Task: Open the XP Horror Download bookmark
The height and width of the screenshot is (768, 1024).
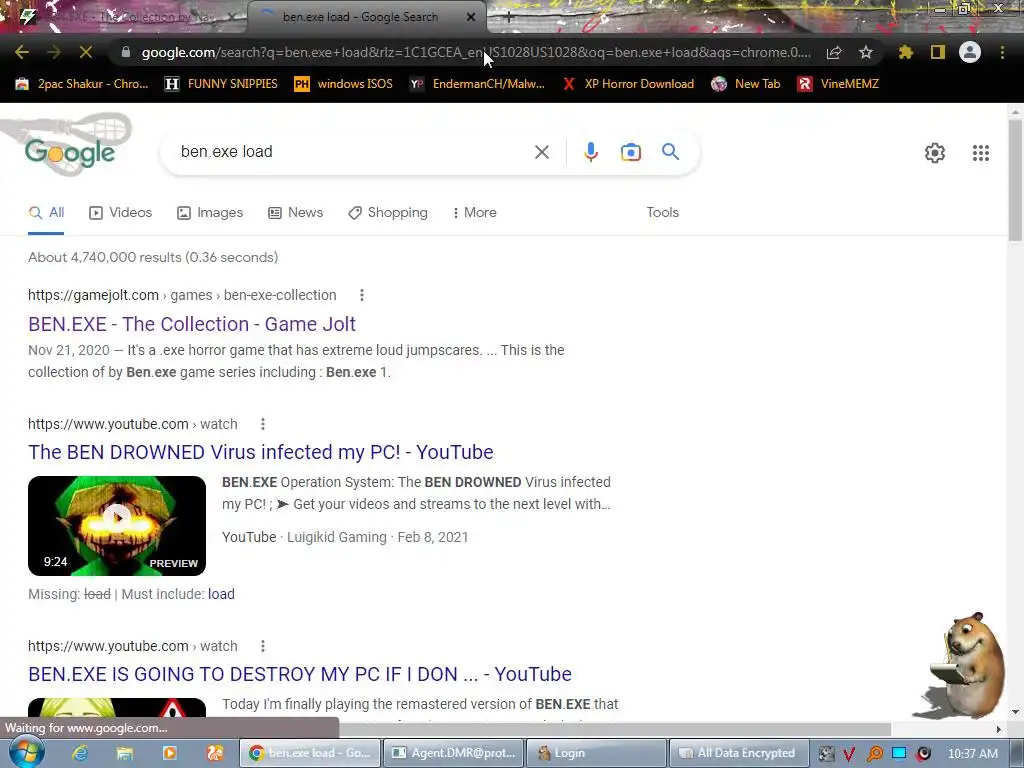Action: coord(628,84)
